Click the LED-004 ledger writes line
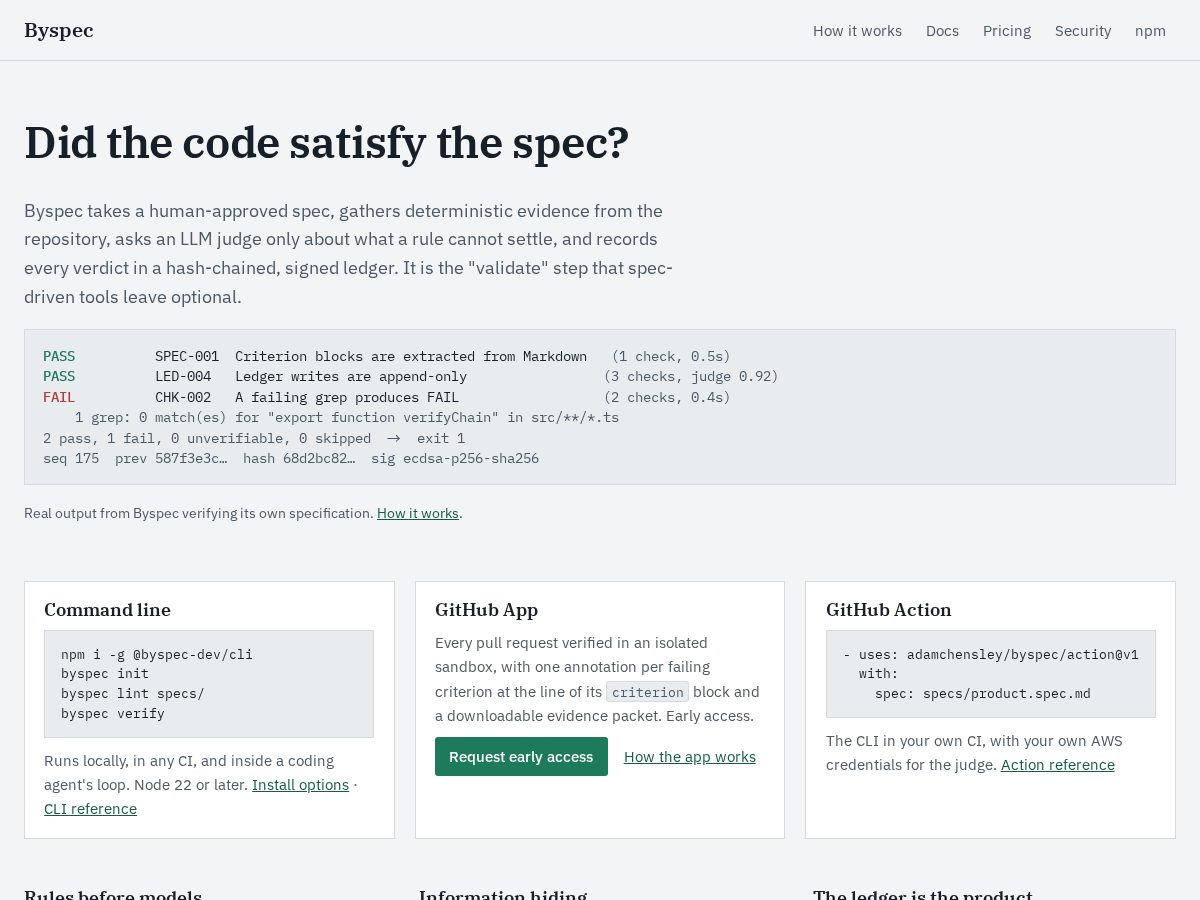The width and height of the screenshot is (1200, 900). pos(410,376)
